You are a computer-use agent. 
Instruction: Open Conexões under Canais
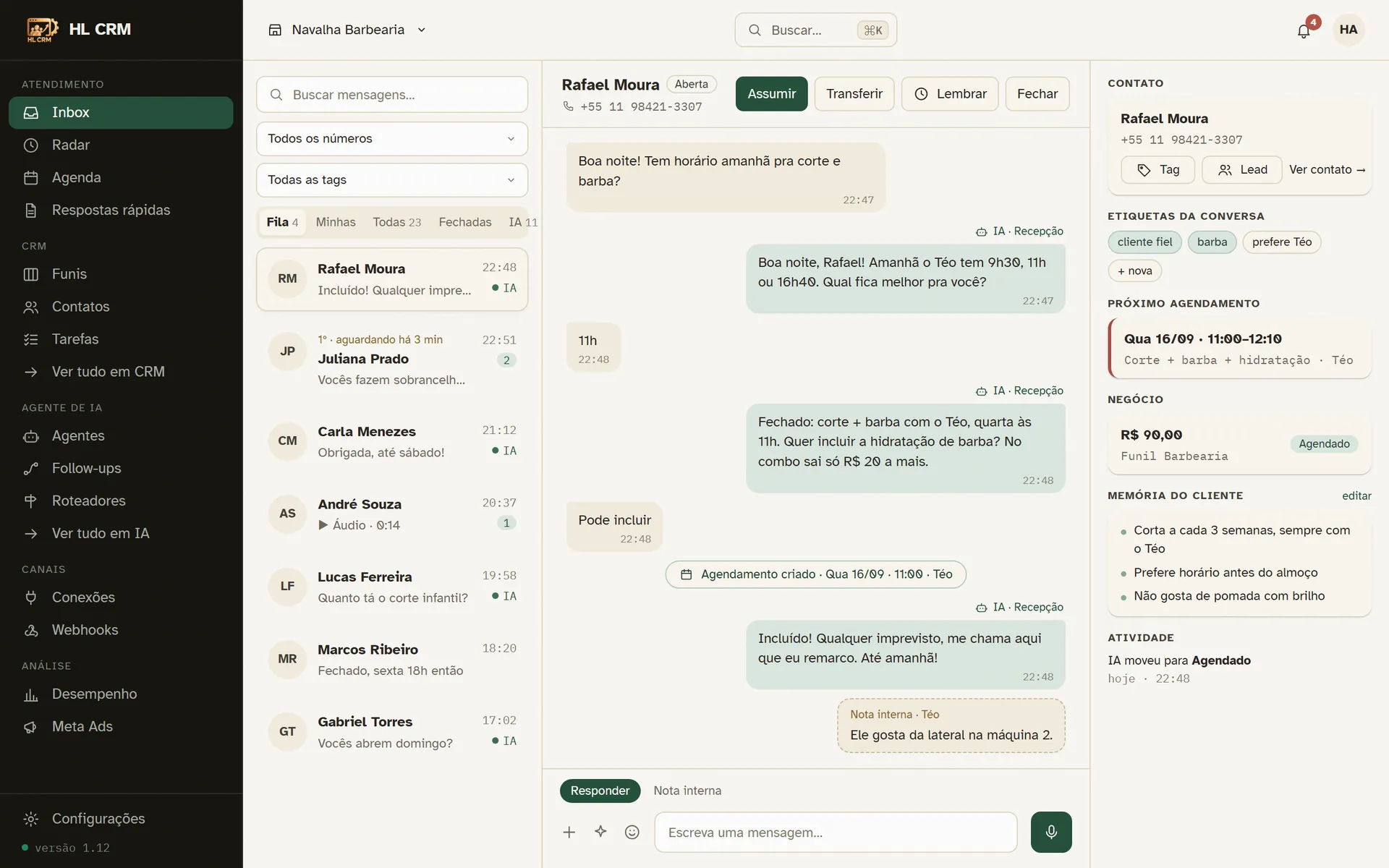click(121, 597)
